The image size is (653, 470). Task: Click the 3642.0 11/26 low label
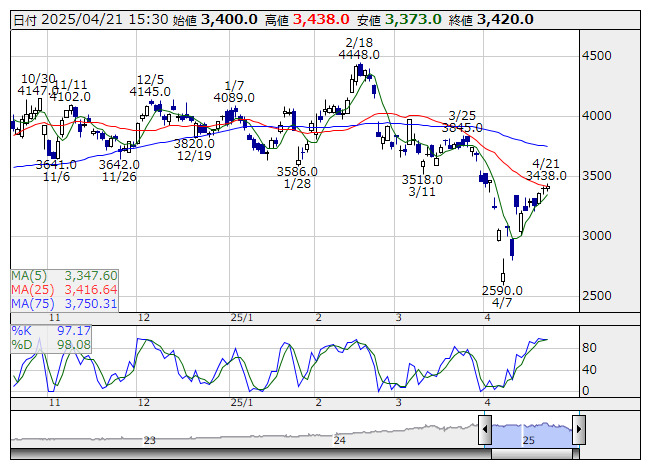(119, 171)
